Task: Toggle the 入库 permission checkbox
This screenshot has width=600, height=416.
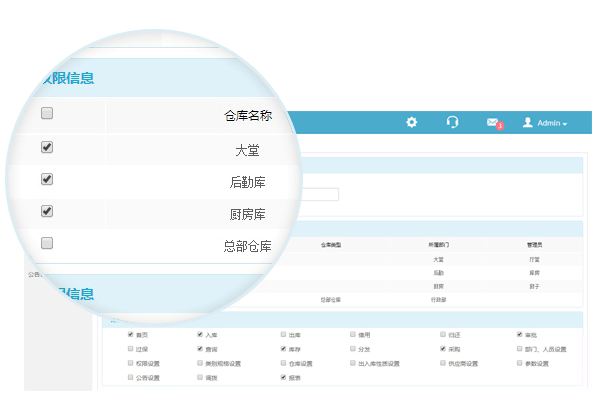Action: tap(200, 334)
